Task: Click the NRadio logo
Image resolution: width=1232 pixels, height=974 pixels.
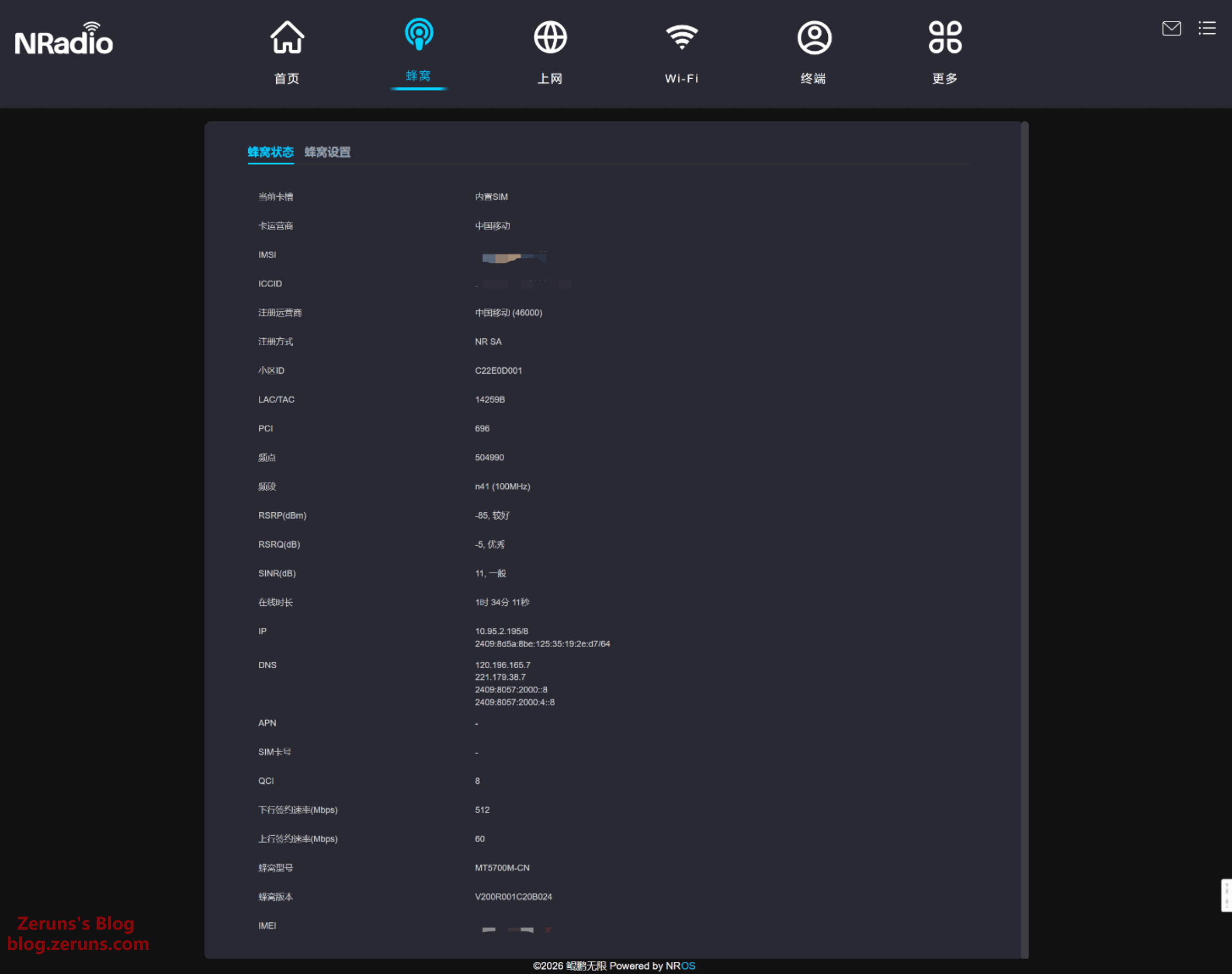Action: click(64, 40)
